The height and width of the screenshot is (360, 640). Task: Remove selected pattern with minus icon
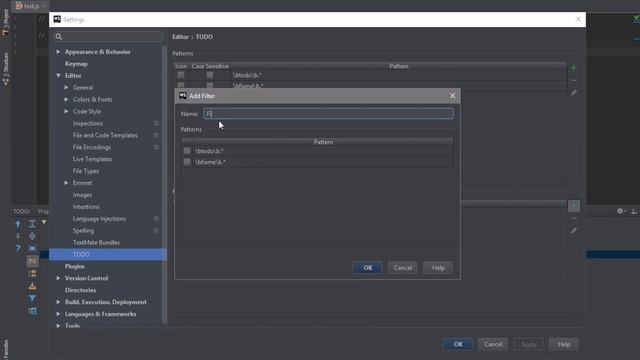pyautogui.click(x=573, y=80)
